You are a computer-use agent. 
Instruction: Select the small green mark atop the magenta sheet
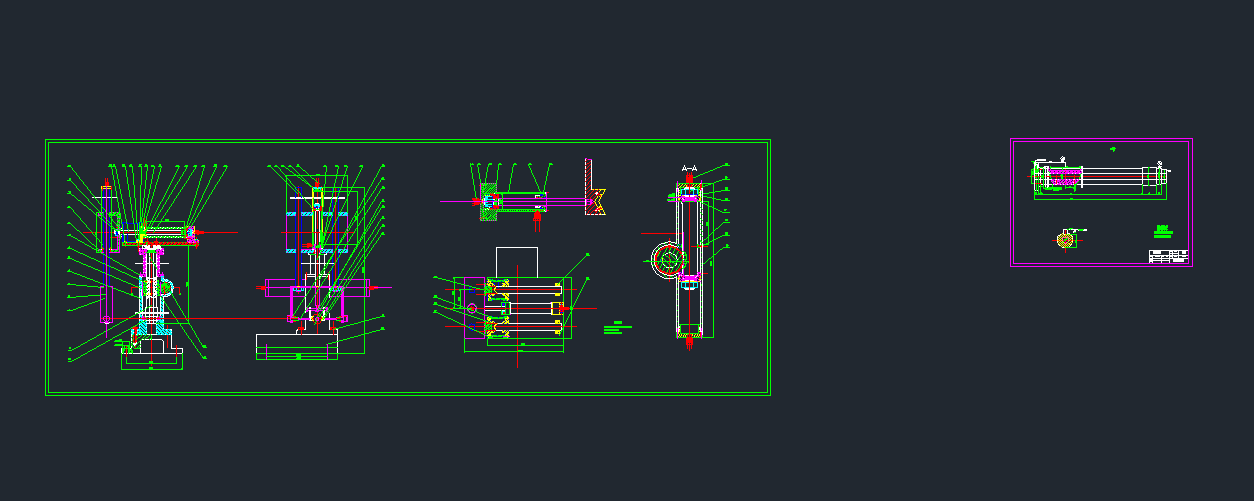[x=1113, y=149]
